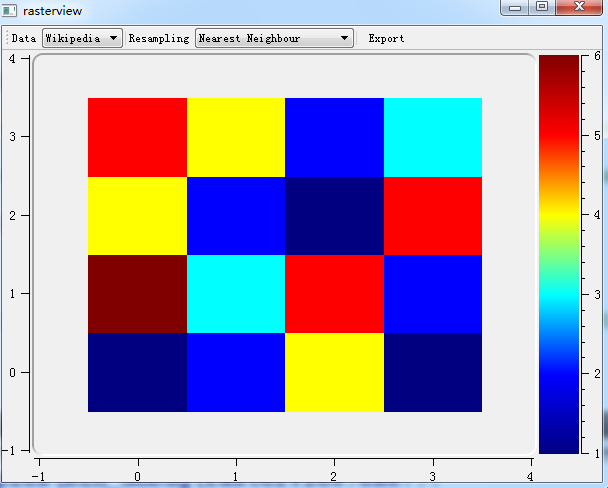Minimize the rasterview window
This screenshot has height=488, width=608.
point(516,8)
